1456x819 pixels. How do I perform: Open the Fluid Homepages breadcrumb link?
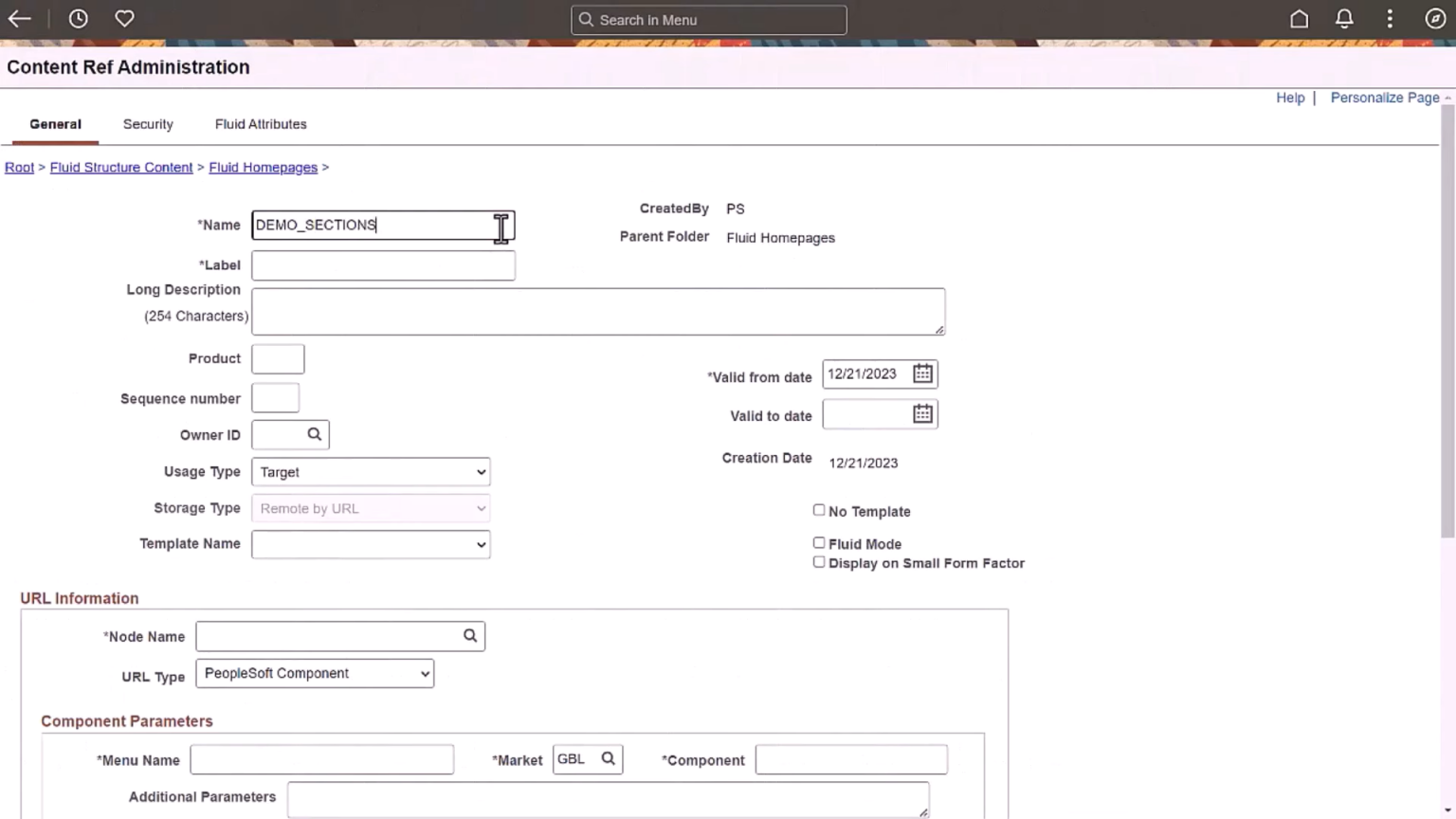(x=263, y=167)
